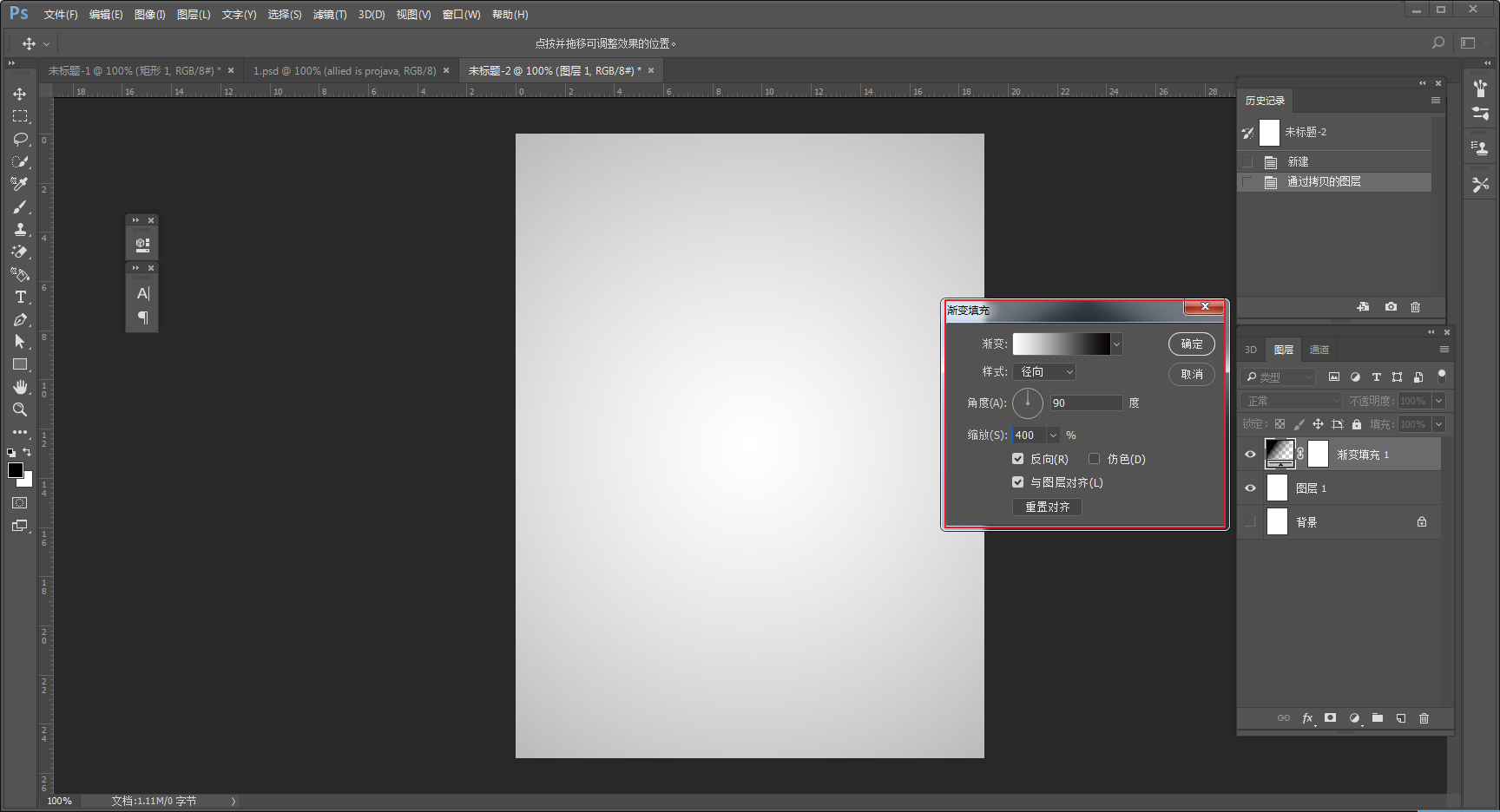The image size is (1500, 812).
Task: Open the 文件(F) menu
Action: [61, 15]
